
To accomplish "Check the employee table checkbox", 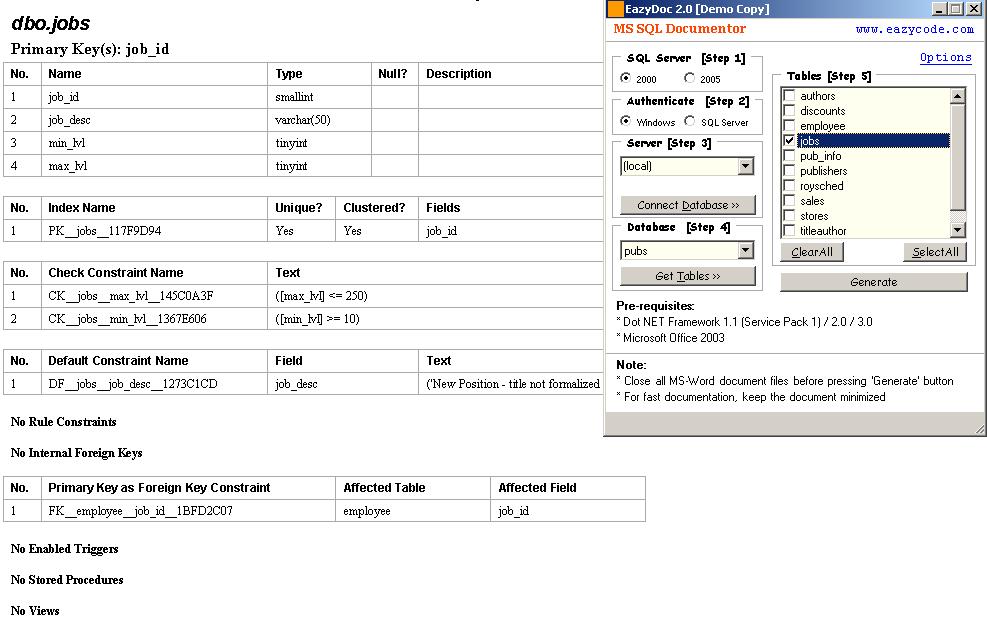I will pos(789,126).
